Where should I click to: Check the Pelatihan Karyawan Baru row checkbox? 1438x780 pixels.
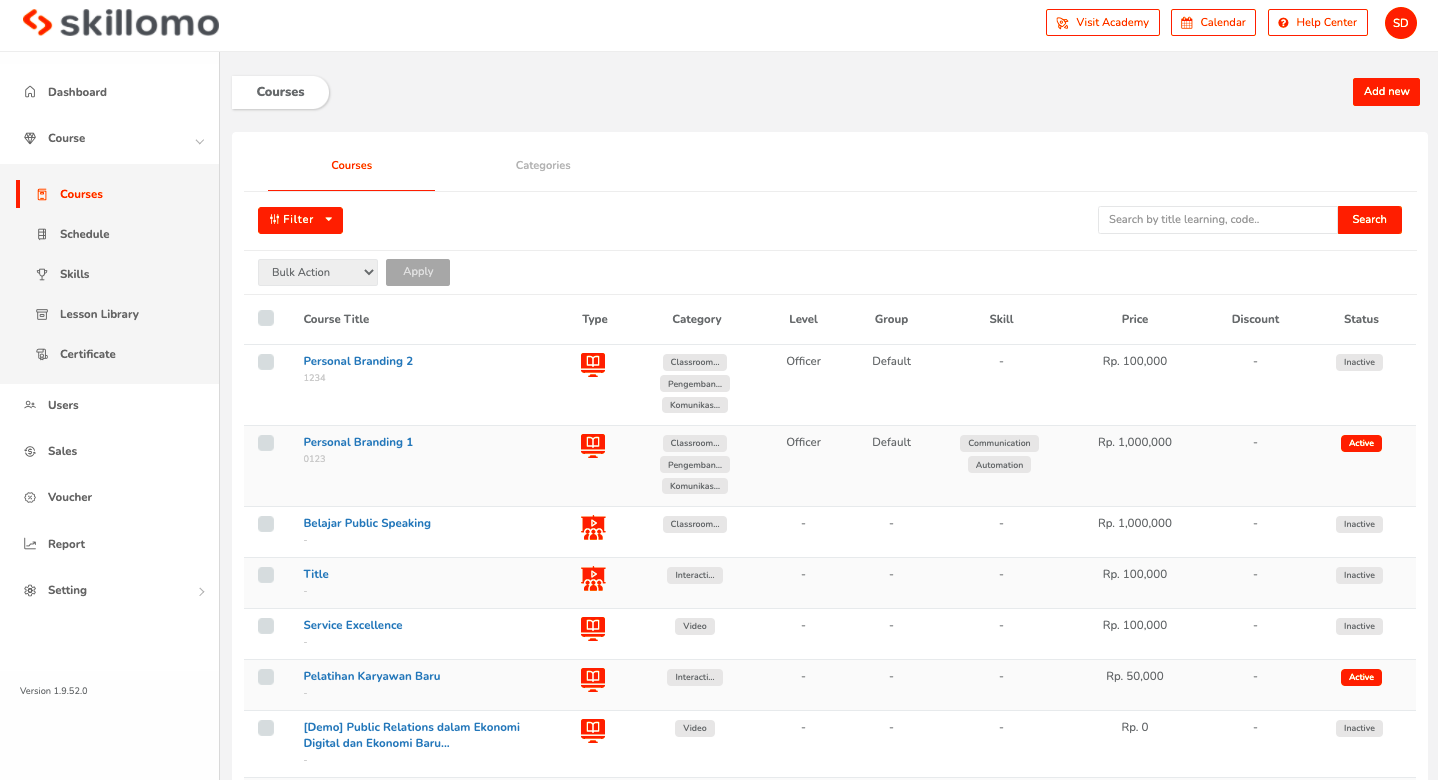click(x=266, y=677)
